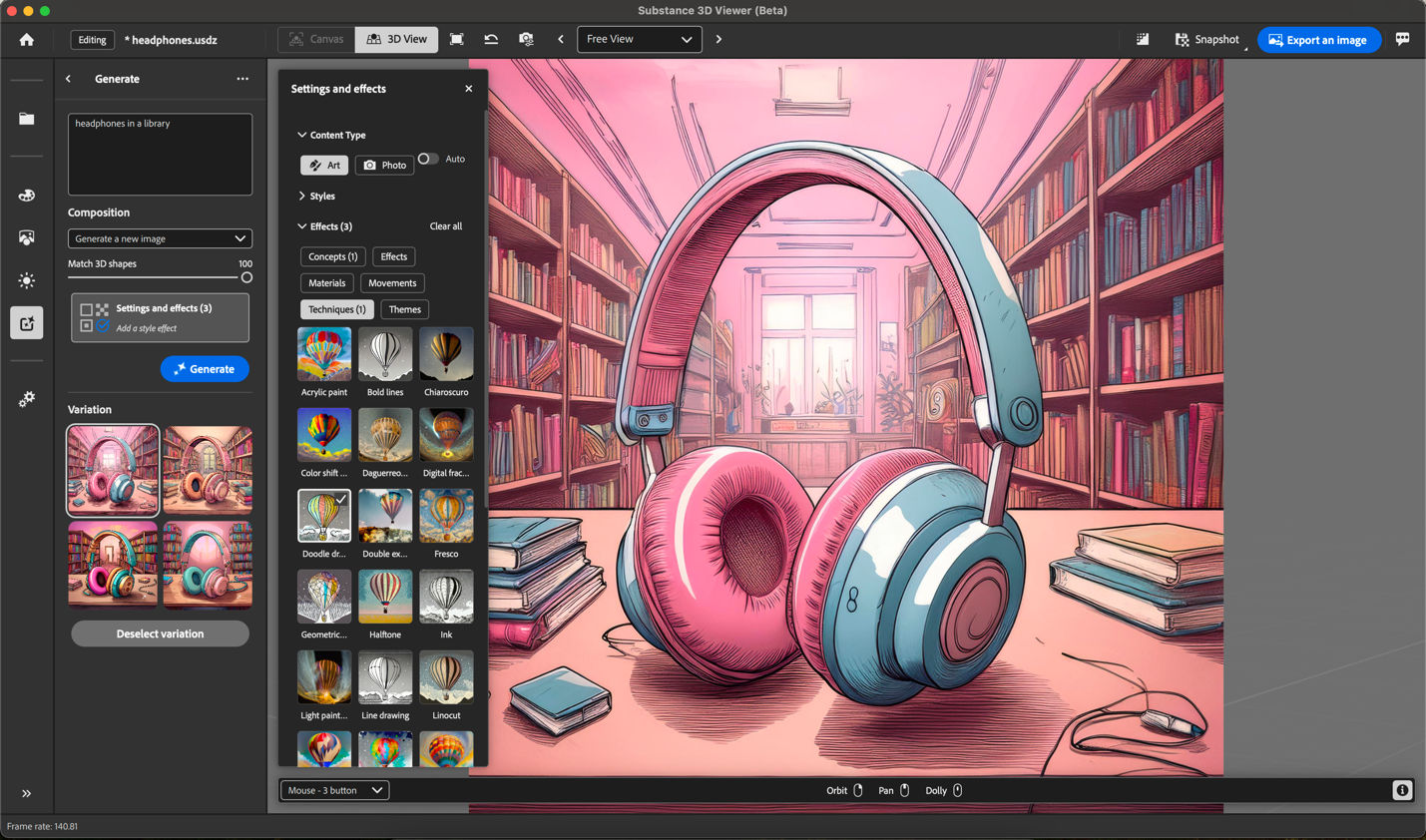Open the Generate panel more options menu
The image size is (1426, 840).
pyautogui.click(x=242, y=79)
